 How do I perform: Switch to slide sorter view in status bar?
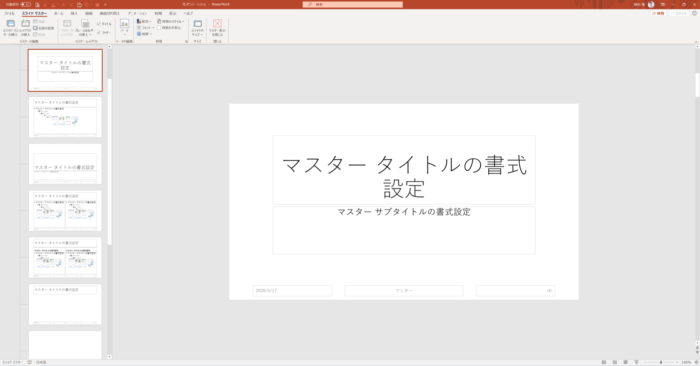(615, 362)
